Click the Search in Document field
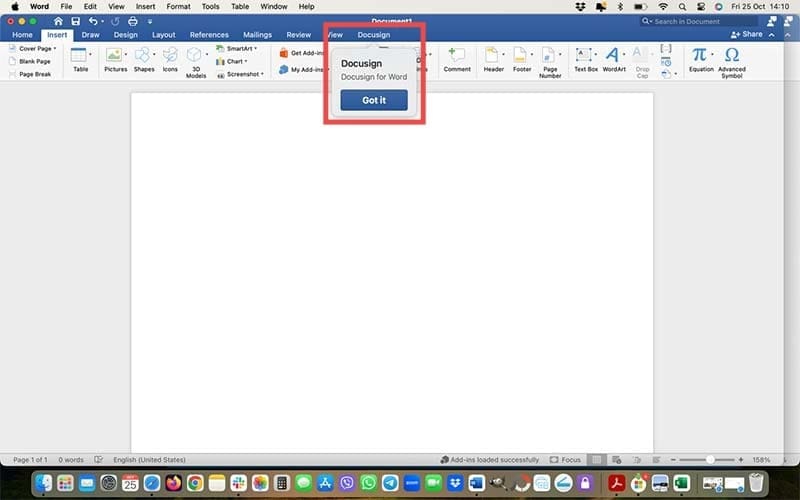Image resolution: width=800 pixels, height=500 pixels. [698, 21]
